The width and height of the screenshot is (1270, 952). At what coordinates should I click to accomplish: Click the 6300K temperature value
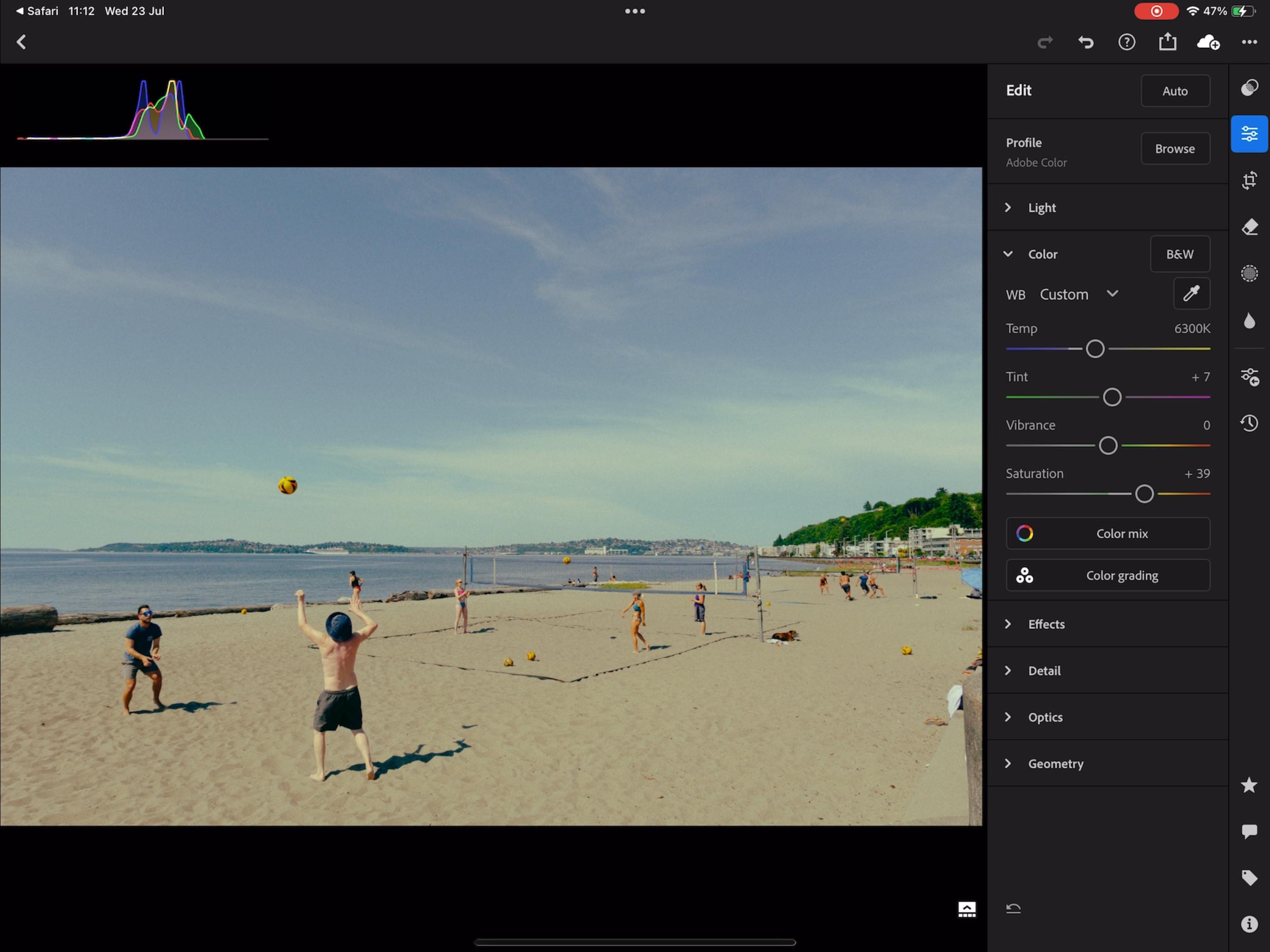click(x=1192, y=329)
